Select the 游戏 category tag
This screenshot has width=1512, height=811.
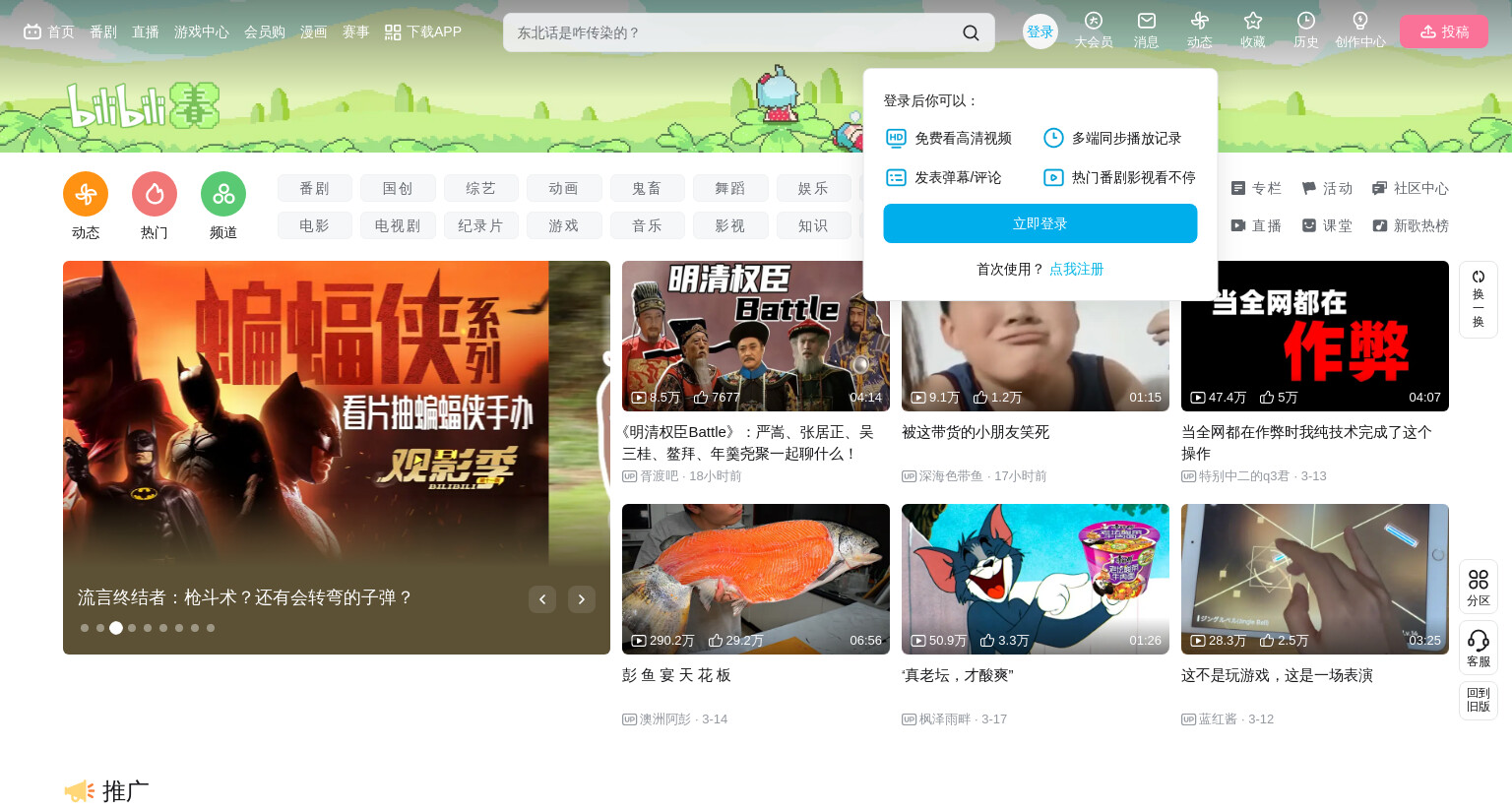(x=564, y=225)
